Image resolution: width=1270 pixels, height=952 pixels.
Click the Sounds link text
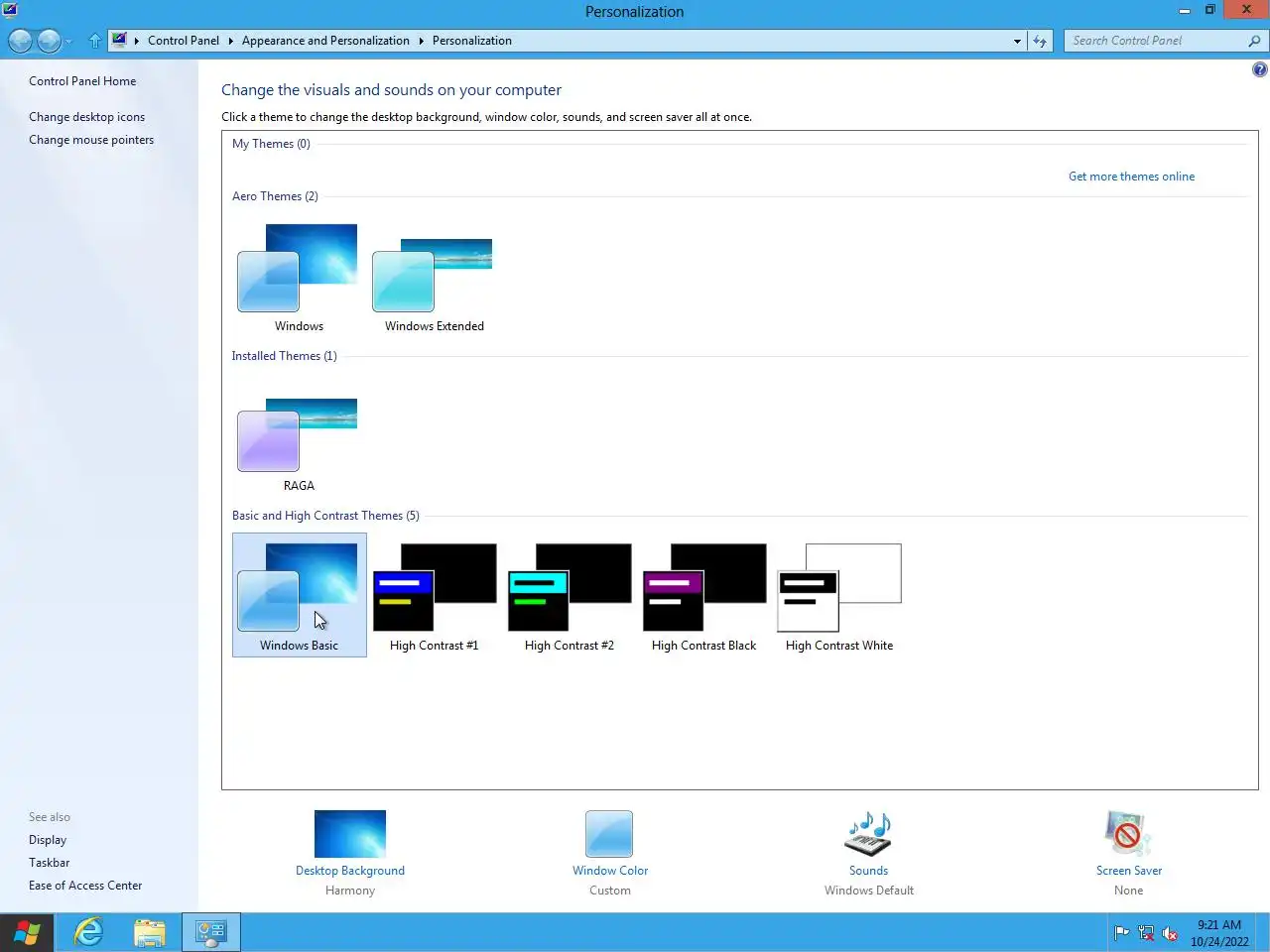point(868,871)
